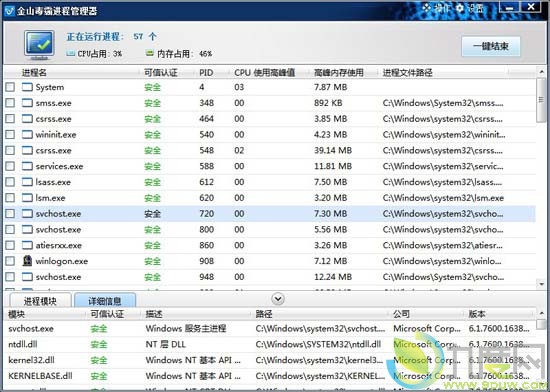This screenshot has width=550, height=392.
Task: Check the wininit.exe checkbox
Action: [10, 134]
